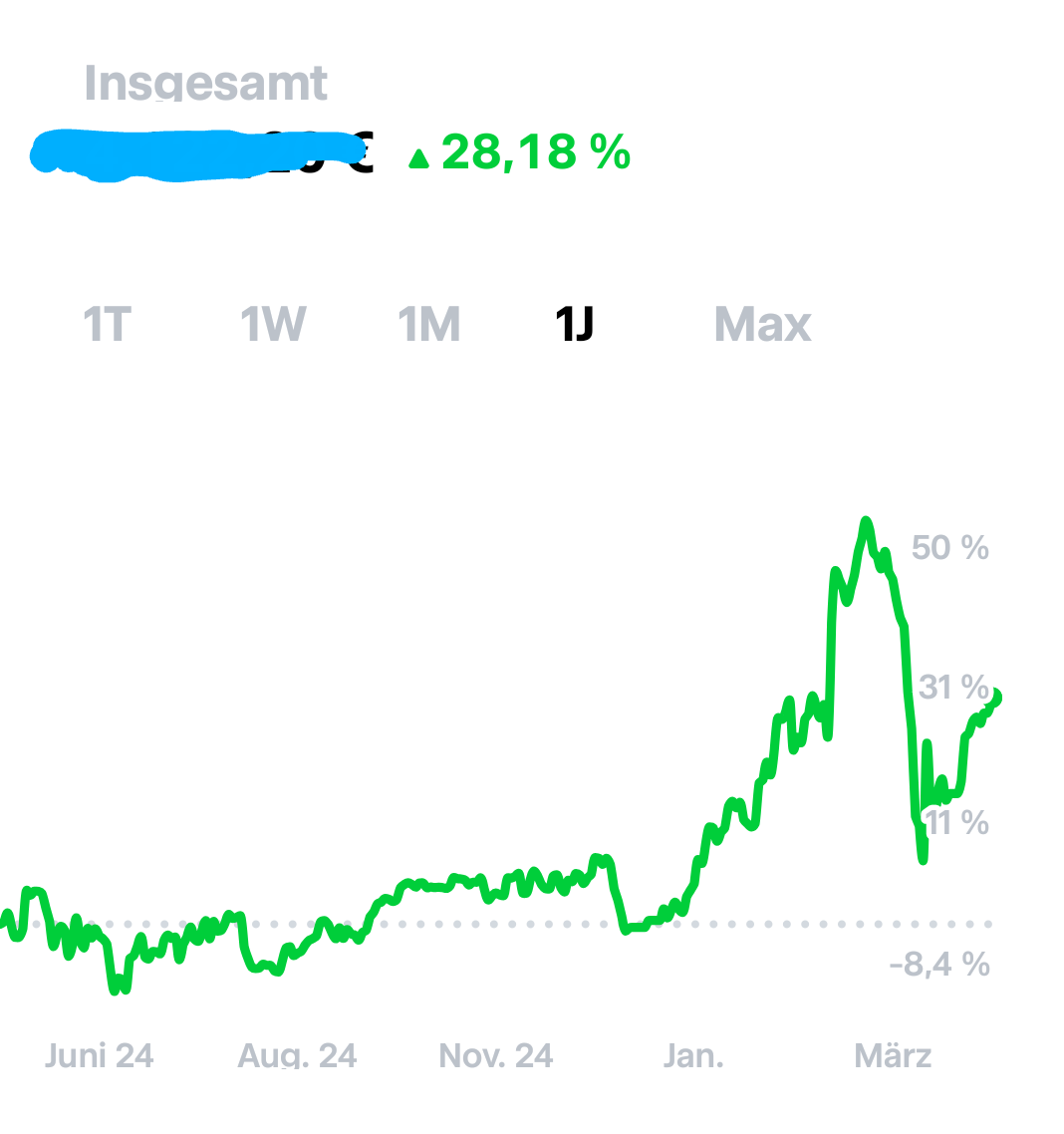1064x1134 pixels.
Task: Click the 50 % axis label
Action: click(x=949, y=547)
